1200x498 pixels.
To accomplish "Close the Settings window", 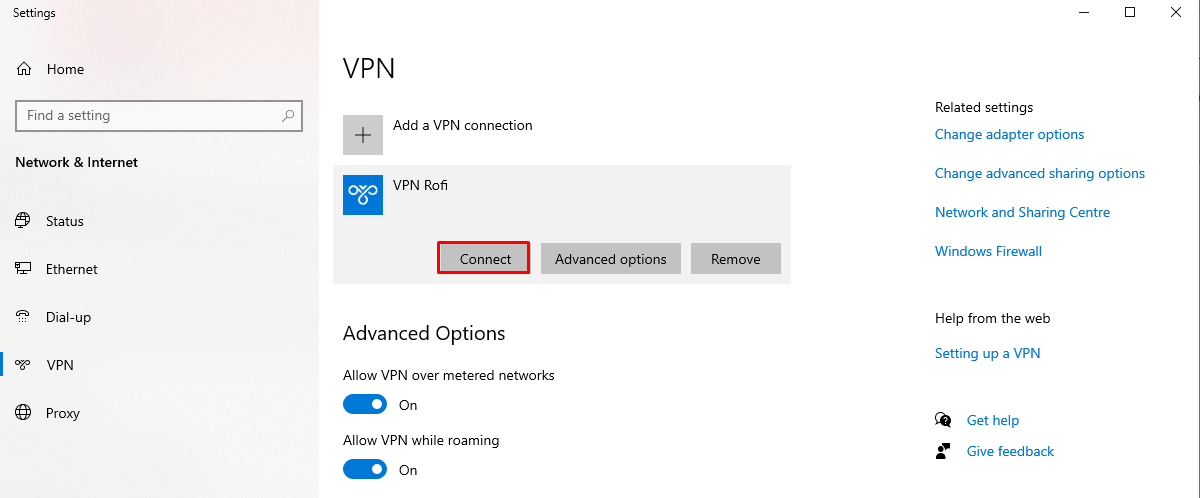I will point(1176,12).
